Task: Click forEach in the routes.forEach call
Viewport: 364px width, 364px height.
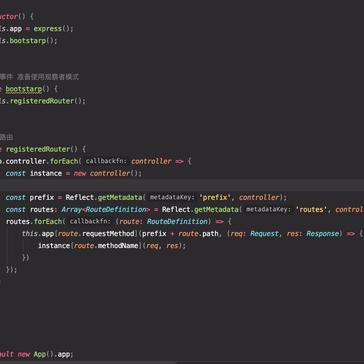Action: 47,221
